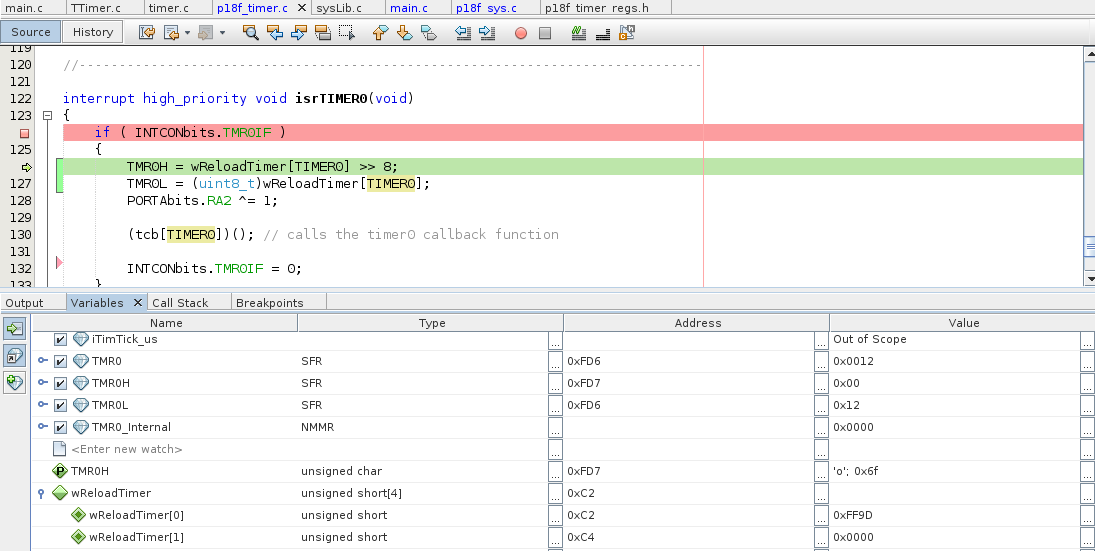Toggle checkbox for TMR0_Internal row
1095x551 pixels.
pos(61,427)
